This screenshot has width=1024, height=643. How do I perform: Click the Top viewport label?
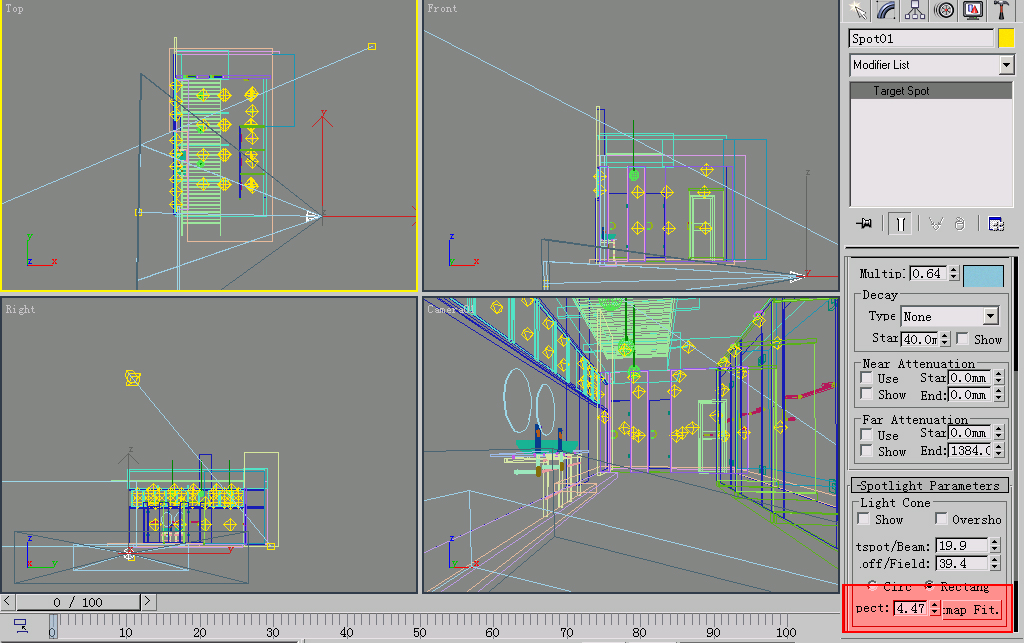[14, 8]
